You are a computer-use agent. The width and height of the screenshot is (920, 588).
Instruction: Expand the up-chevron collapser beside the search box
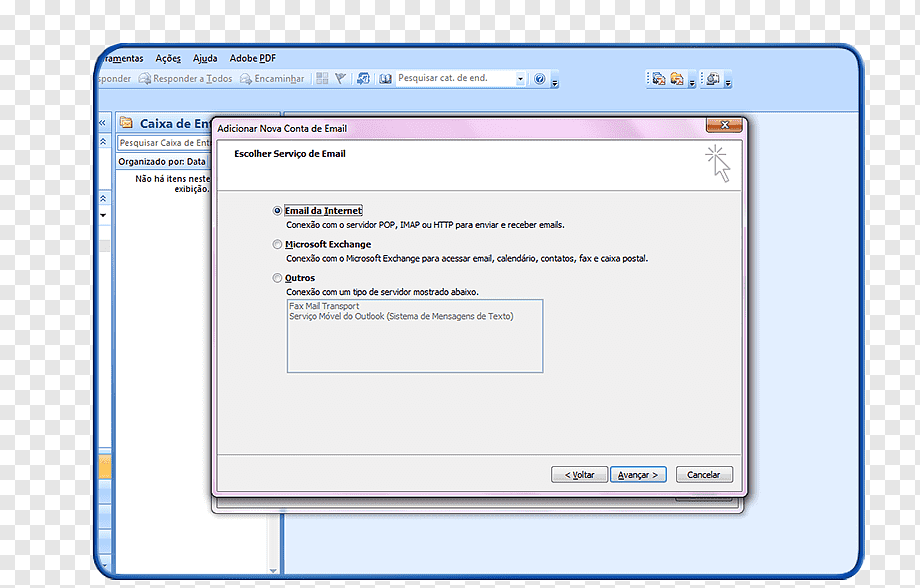103,141
